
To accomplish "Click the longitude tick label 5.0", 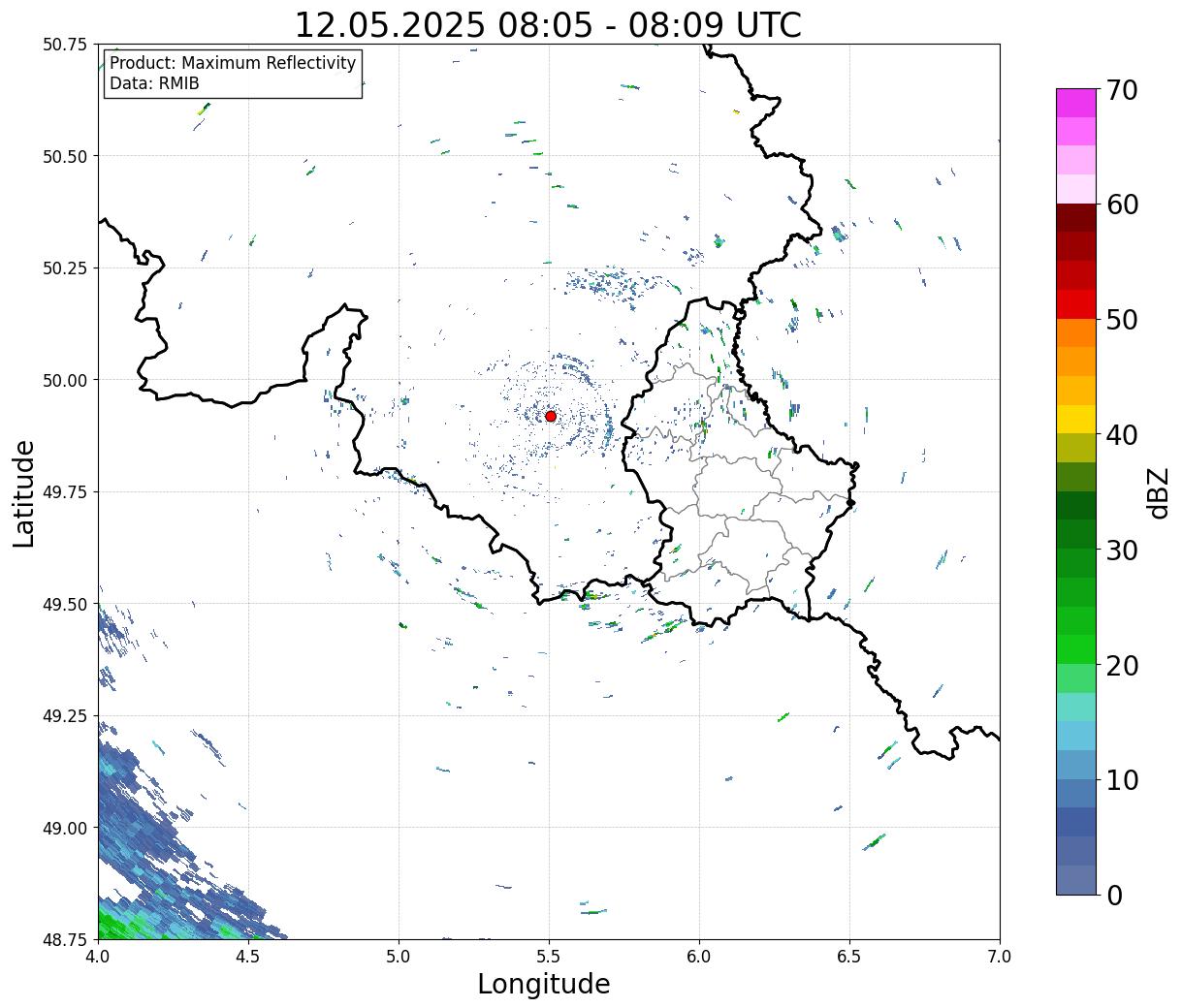I will click(399, 957).
